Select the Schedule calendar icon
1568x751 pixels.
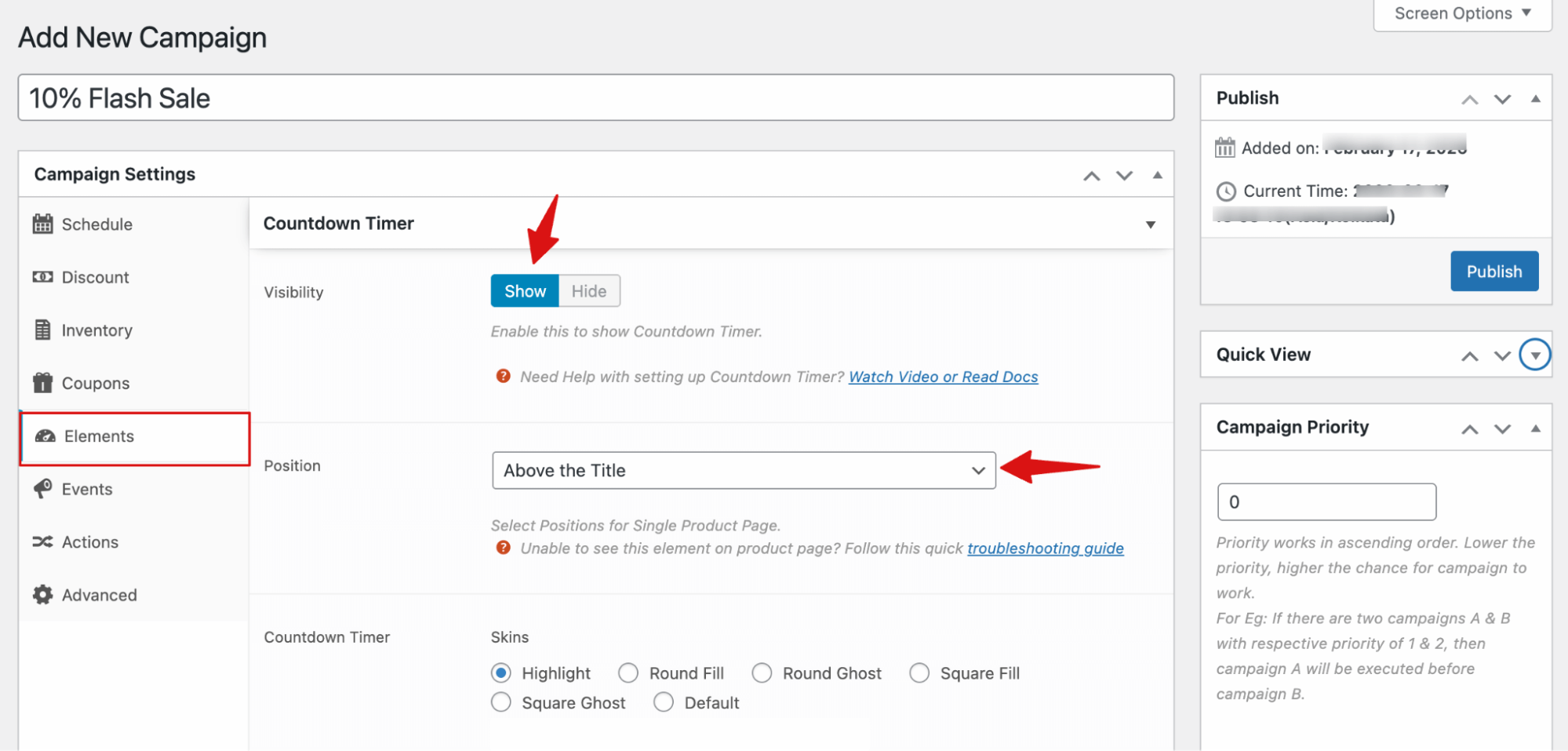[43, 224]
